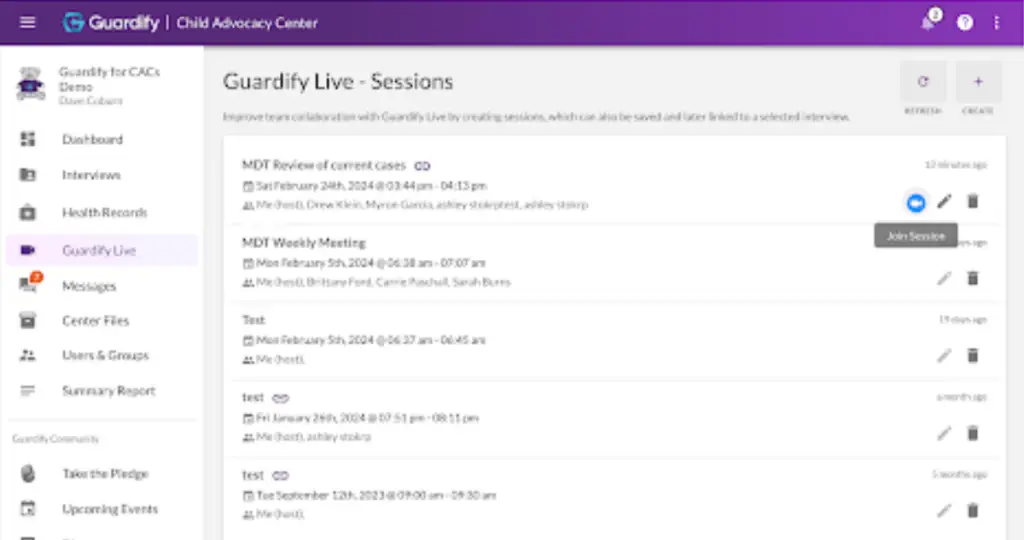Edit the test session from January 26th
1024x540 pixels.
[945, 433]
